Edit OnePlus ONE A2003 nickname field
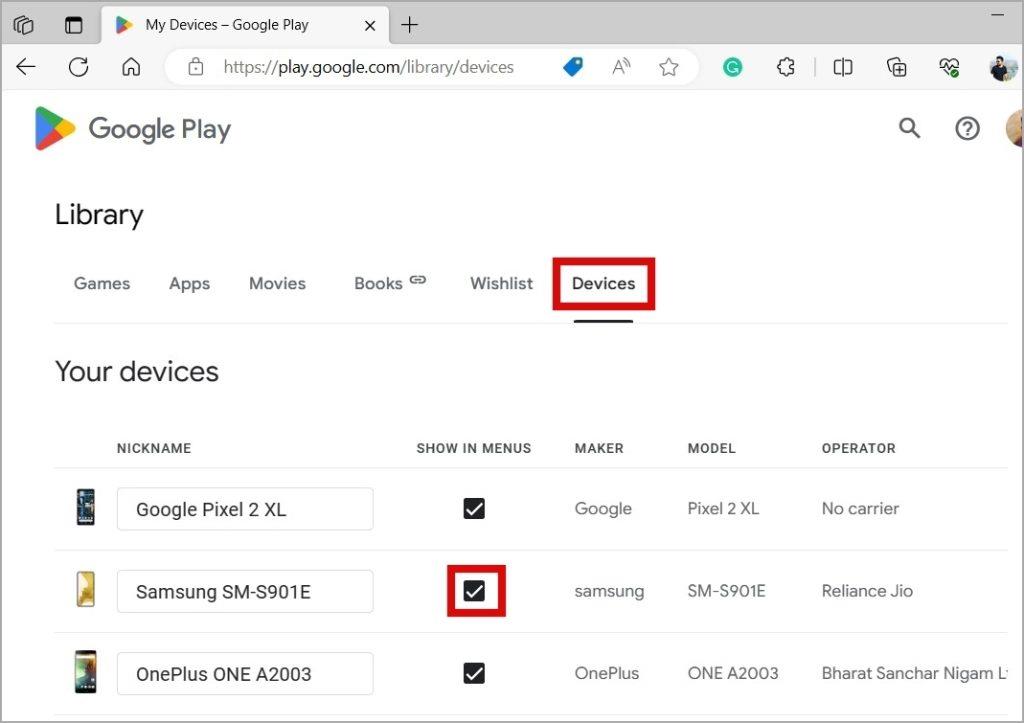The width and height of the screenshot is (1024, 723). click(x=245, y=673)
